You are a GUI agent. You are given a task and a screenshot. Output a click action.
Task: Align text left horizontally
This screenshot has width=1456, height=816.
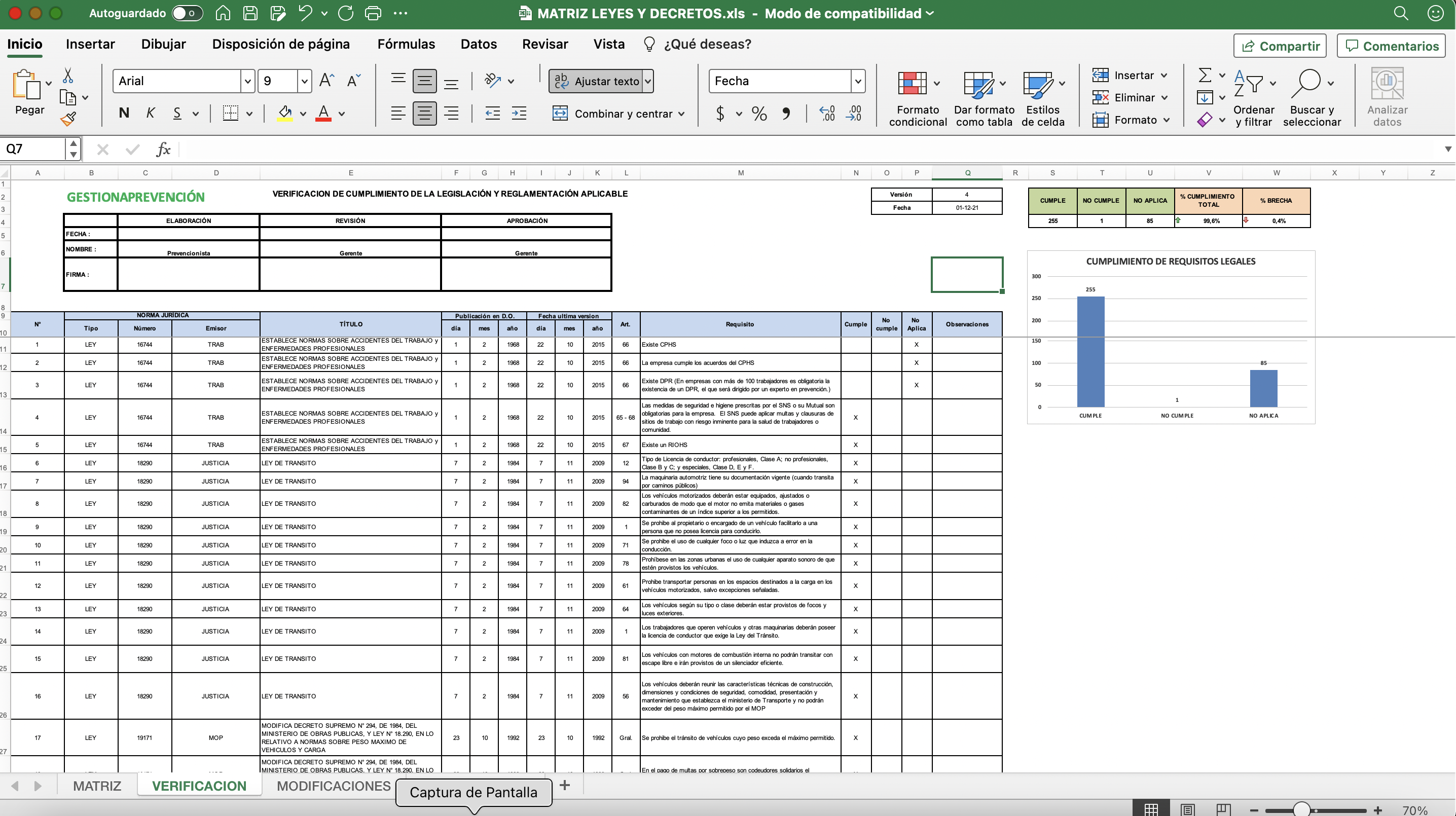point(398,113)
